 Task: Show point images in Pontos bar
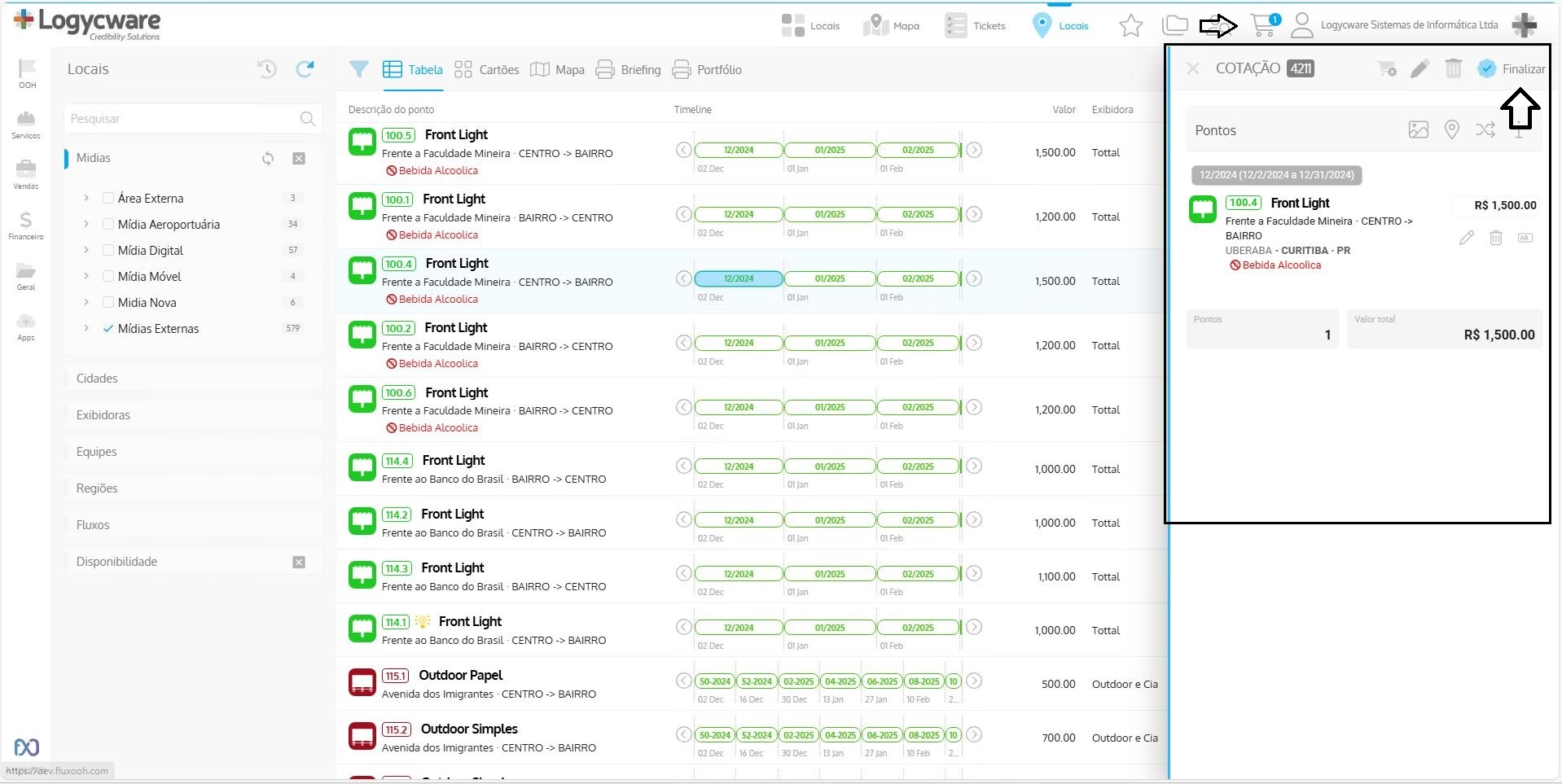[x=1419, y=129]
